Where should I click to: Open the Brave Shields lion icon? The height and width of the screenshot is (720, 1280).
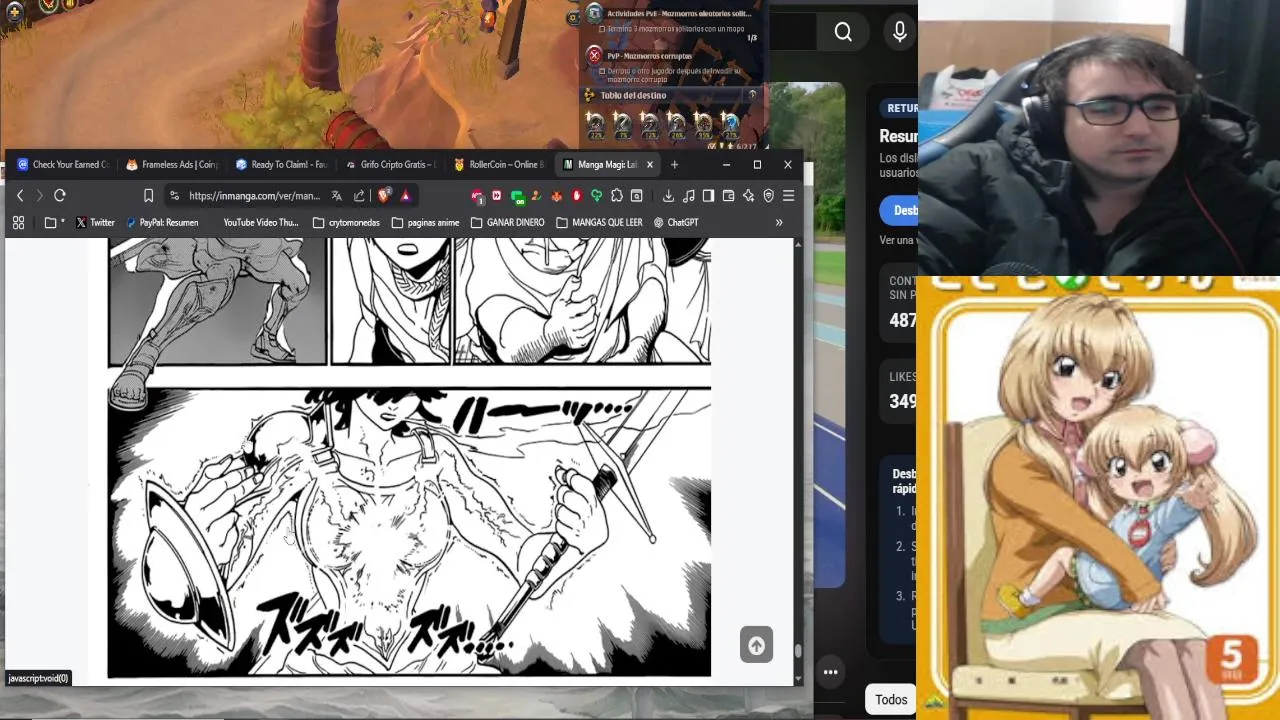(384, 196)
